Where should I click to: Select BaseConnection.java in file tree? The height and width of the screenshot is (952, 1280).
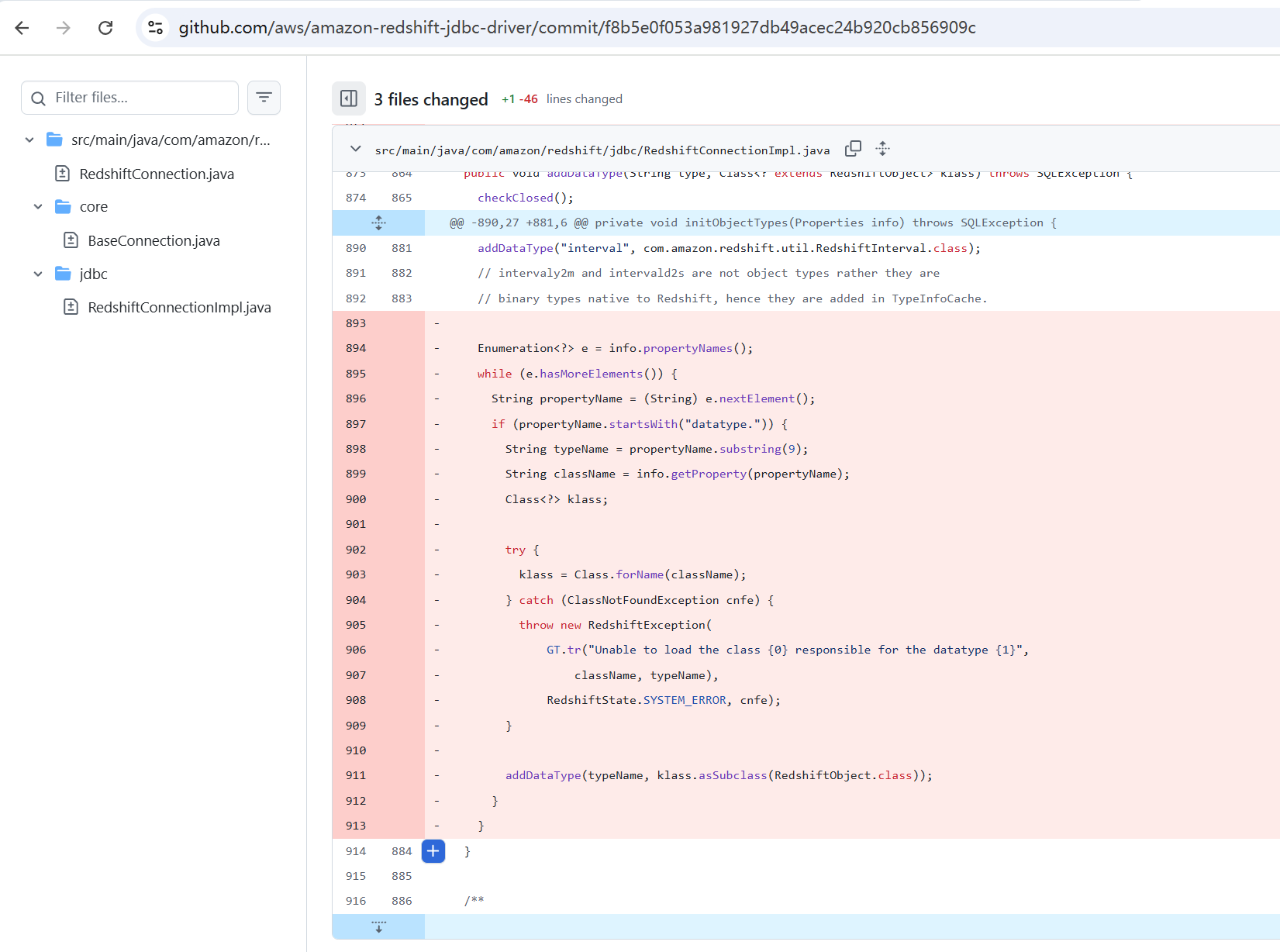click(x=154, y=240)
